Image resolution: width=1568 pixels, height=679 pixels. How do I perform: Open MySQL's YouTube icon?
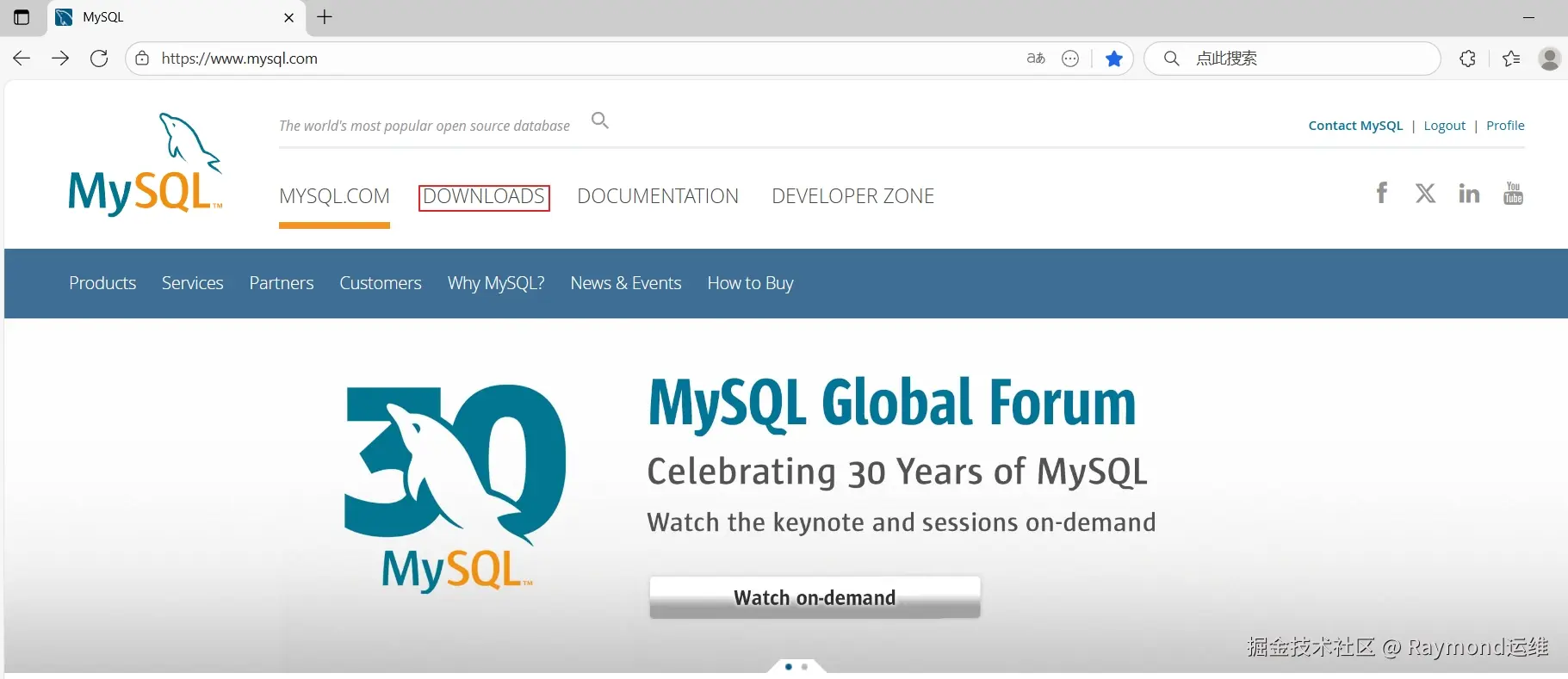pos(1513,193)
